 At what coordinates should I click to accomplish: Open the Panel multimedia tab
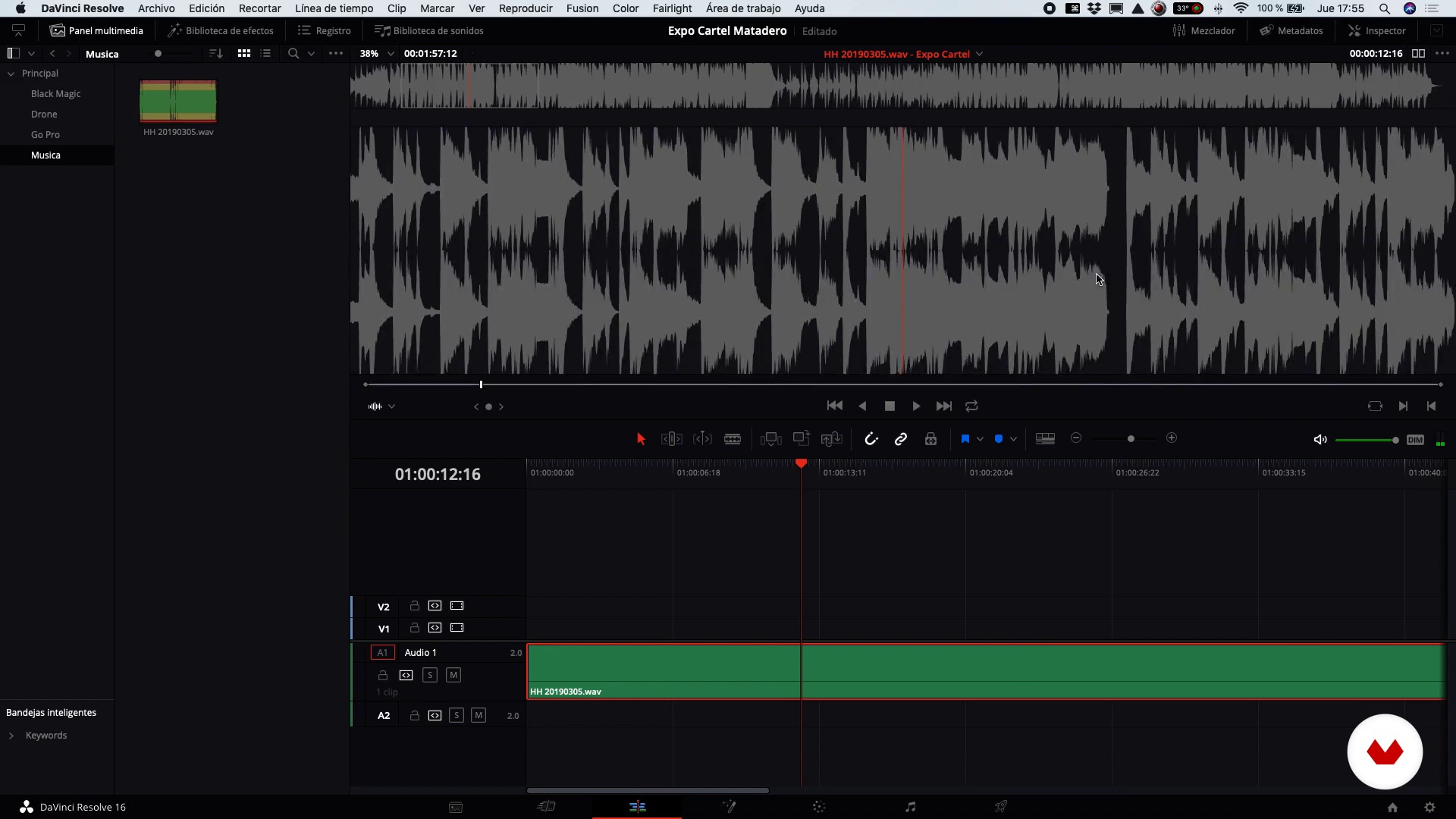point(96,31)
